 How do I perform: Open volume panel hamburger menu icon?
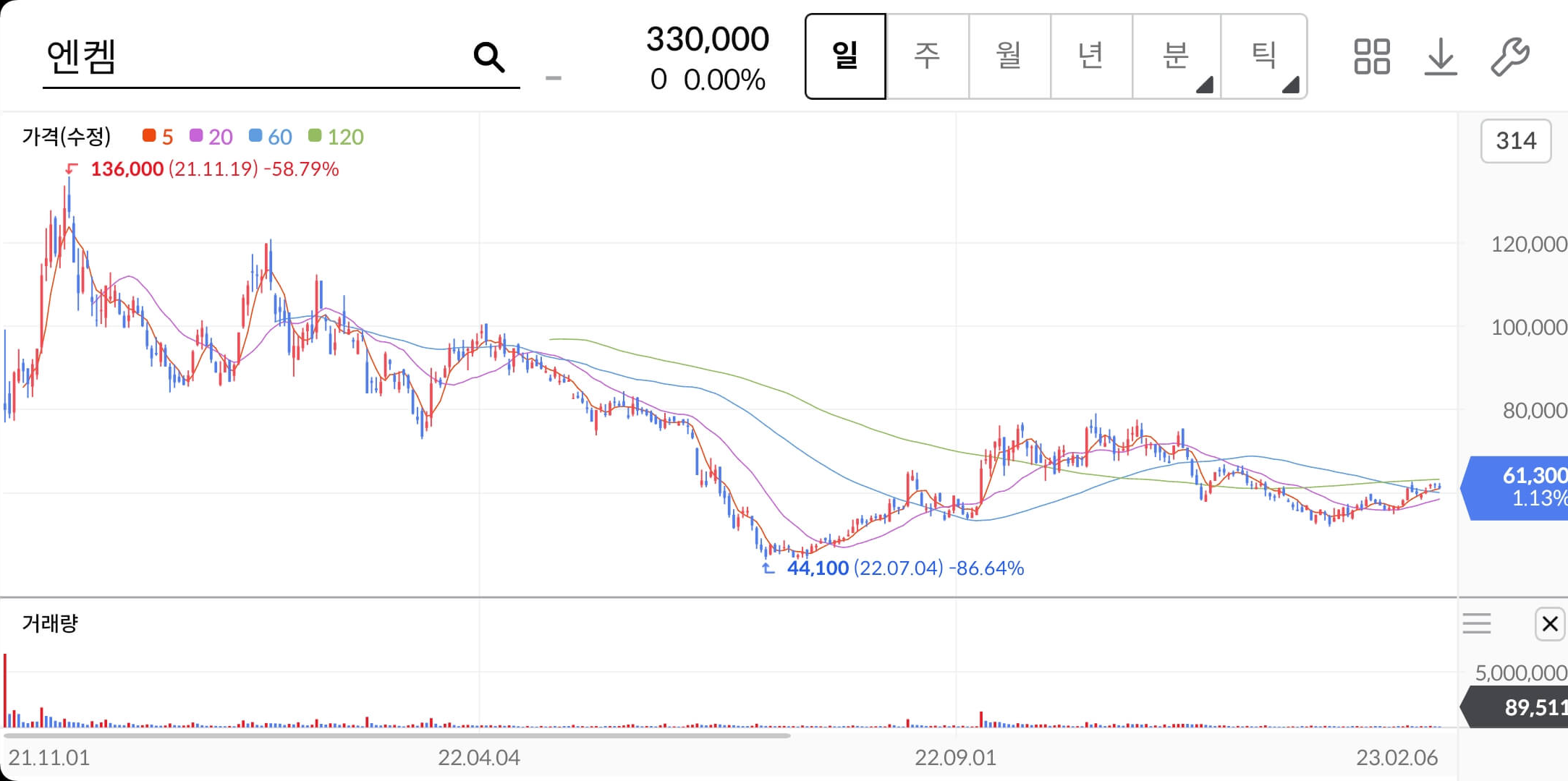pos(1476,623)
